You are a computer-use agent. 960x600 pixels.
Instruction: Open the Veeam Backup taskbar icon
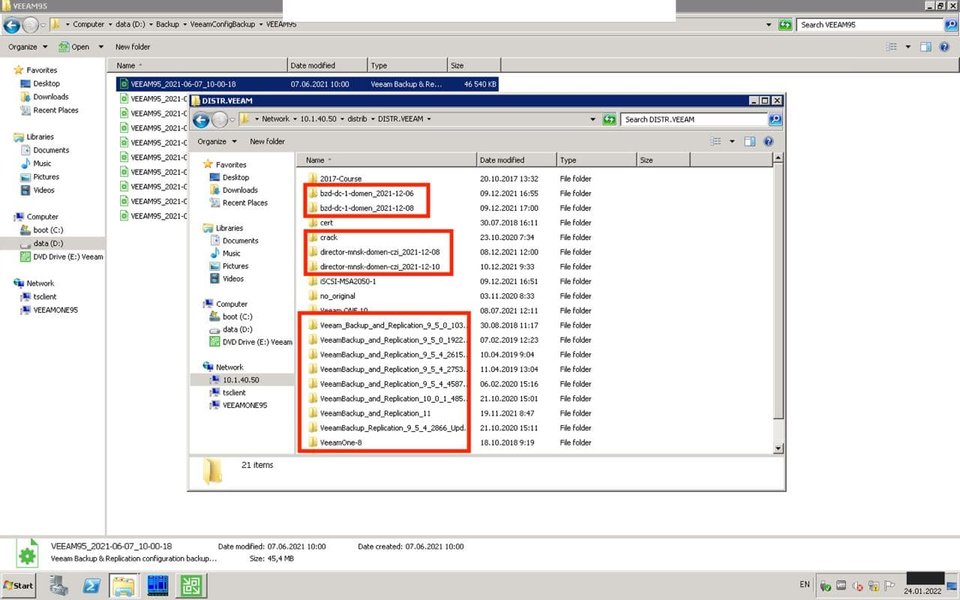pos(190,585)
